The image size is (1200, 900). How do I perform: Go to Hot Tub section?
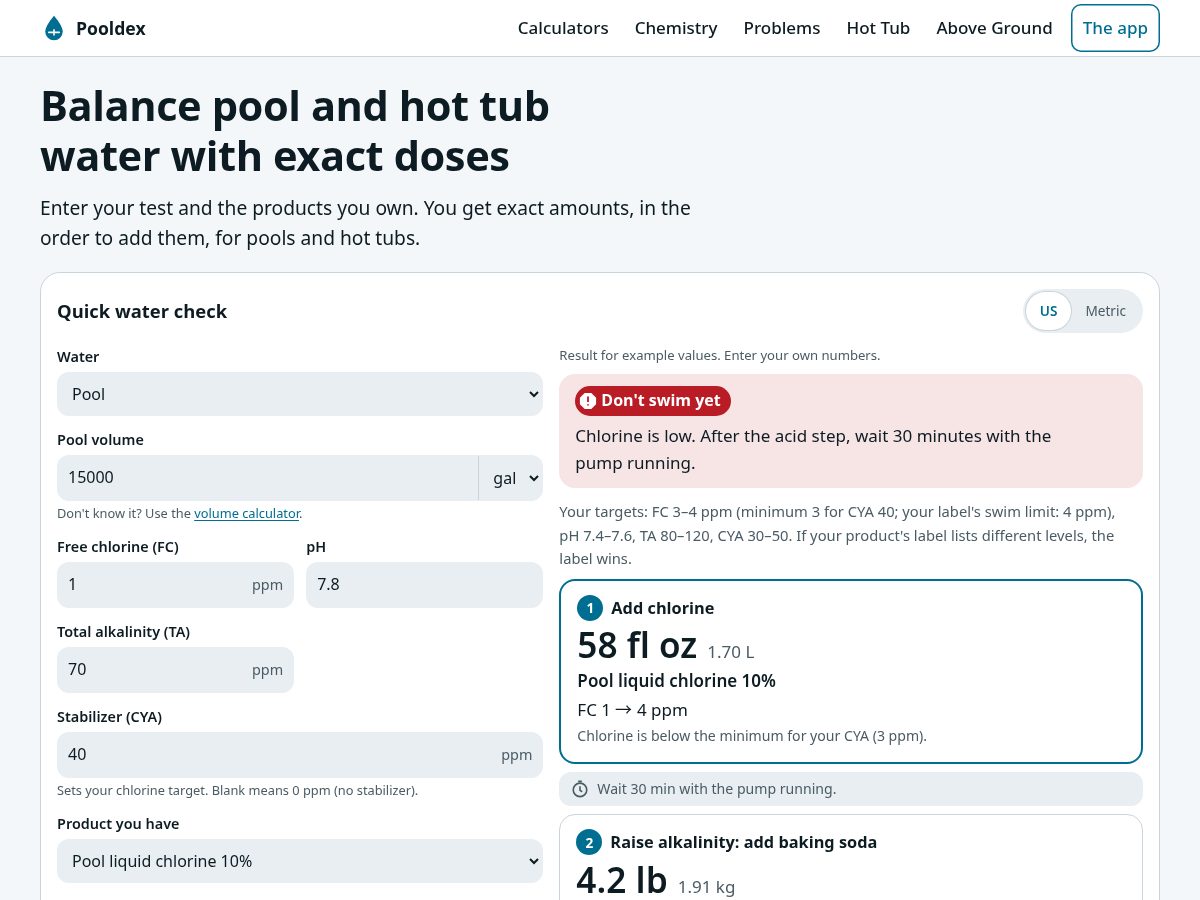click(878, 28)
